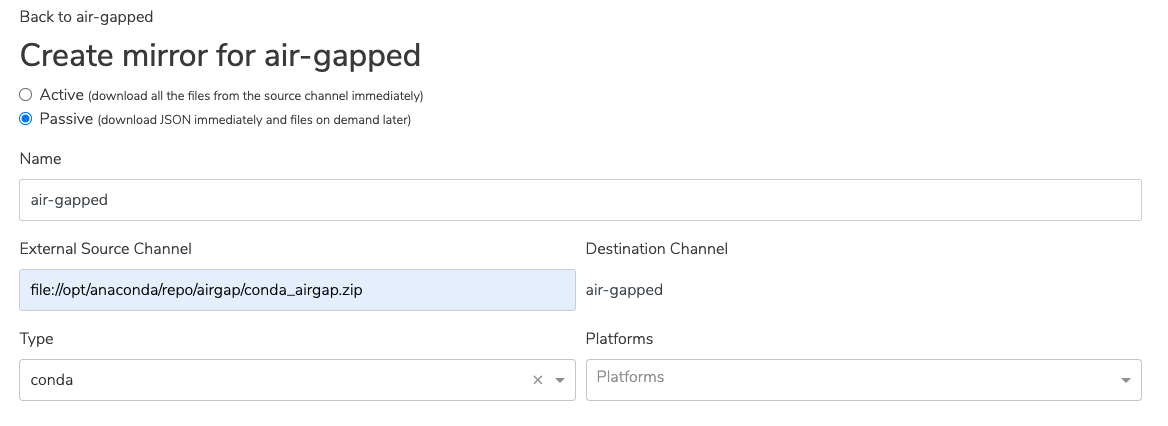Open the Type dropdown arrow
This screenshot has height=426, width=1168.
(560, 381)
